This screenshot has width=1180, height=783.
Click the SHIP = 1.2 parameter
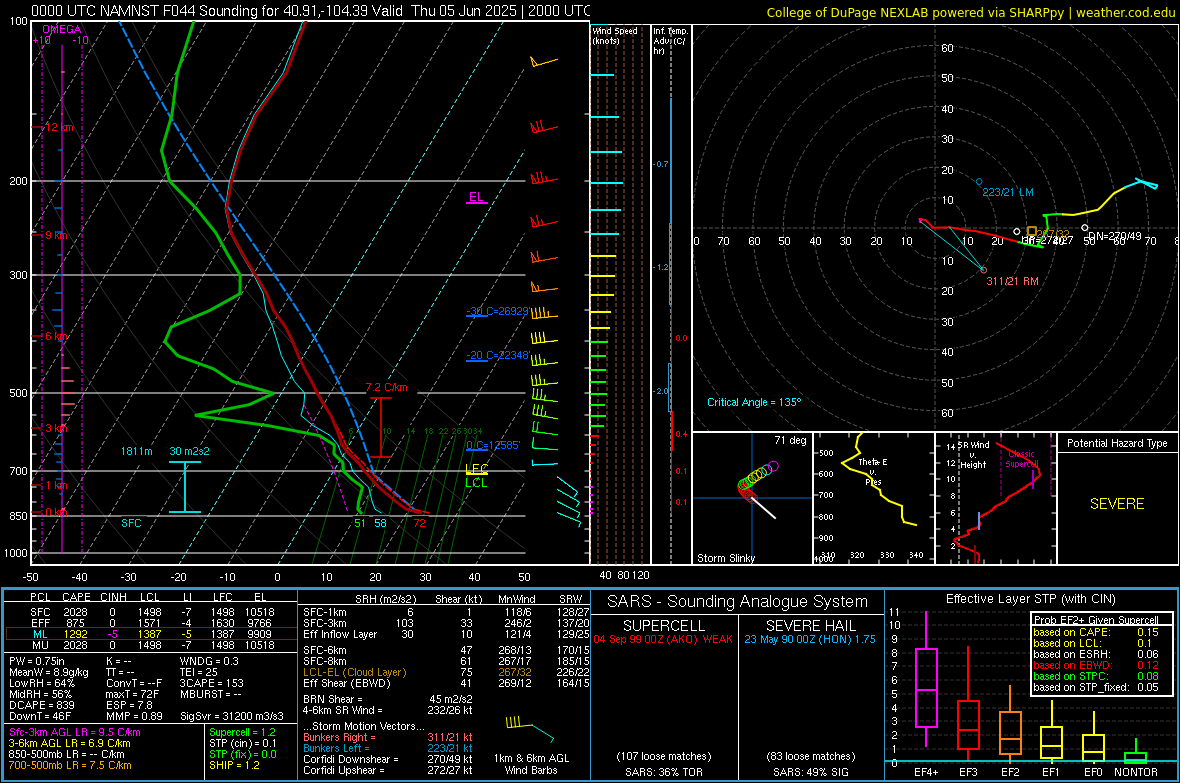234,765
